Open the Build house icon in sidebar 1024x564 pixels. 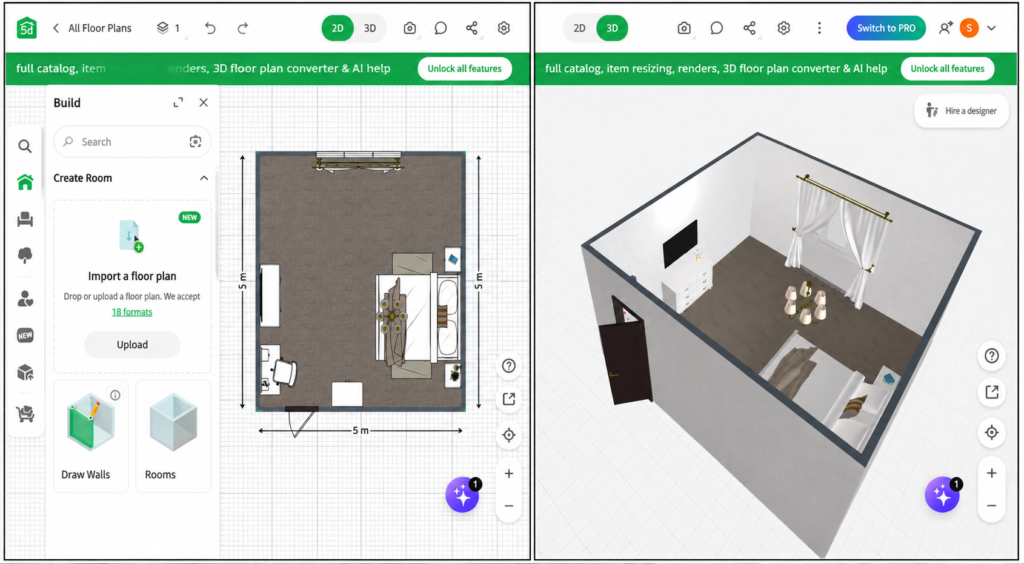[x=25, y=182]
